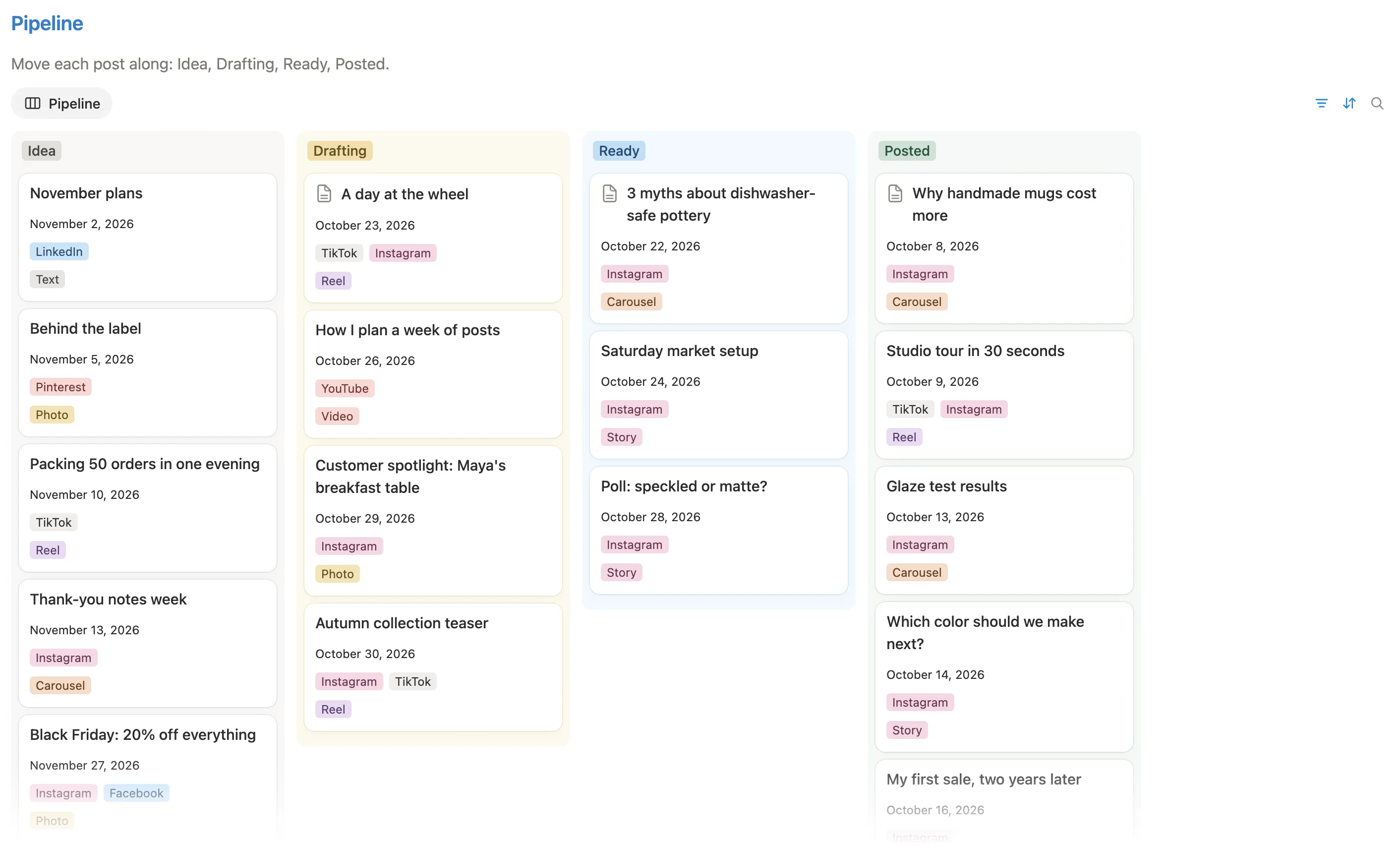Click the Facebook tag on Black Friday card
The width and height of the screenshot is (1400, 846).
[x=136, y=793]
